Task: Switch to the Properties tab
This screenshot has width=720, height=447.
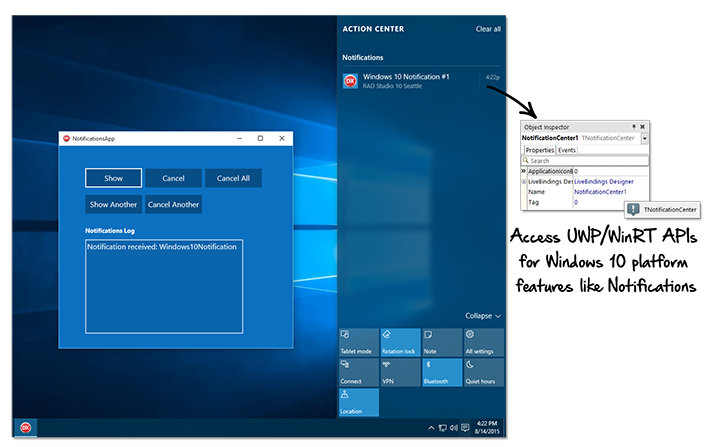Action: [x=540, y=150]
